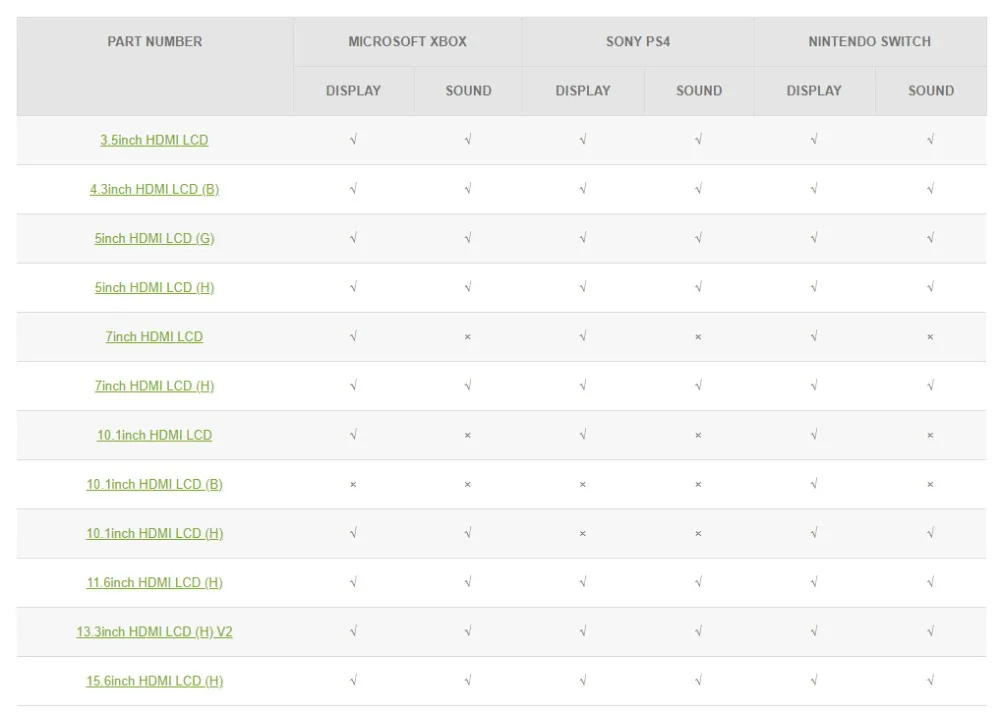
Task: Select the MICROSOFT XBOX header
Action: point(408,41)
